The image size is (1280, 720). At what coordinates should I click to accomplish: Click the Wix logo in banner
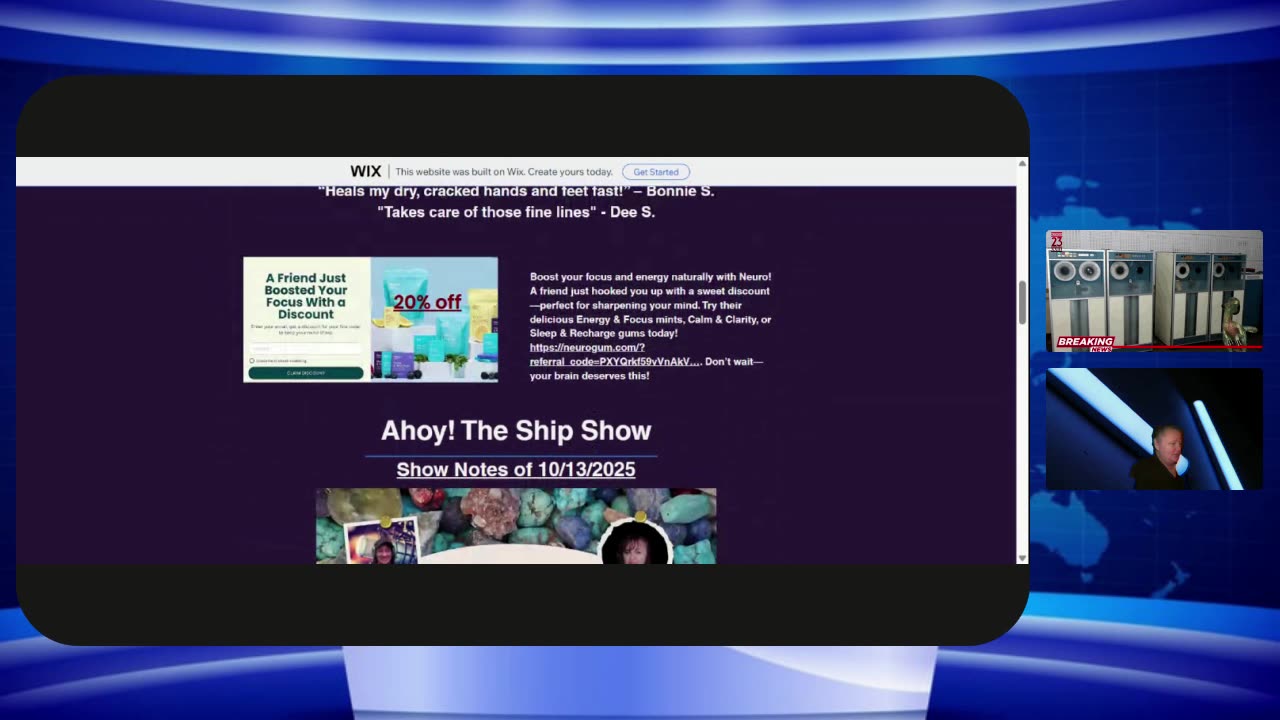(365, 172)
